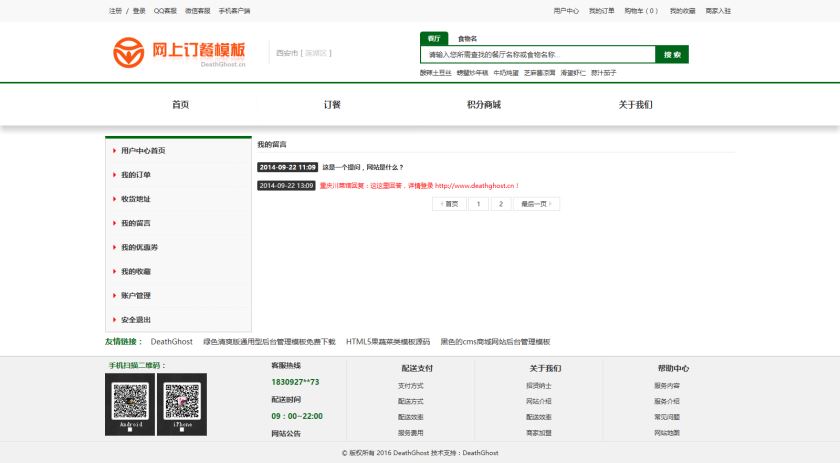Go to message page 2
The height and width of the screenshot is (463, 840).
pyautogui.click(x=501, y=204)
